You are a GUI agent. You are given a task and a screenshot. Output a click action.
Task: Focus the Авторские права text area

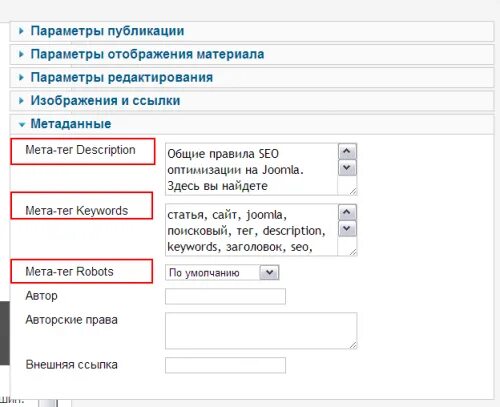pos(261,331)
